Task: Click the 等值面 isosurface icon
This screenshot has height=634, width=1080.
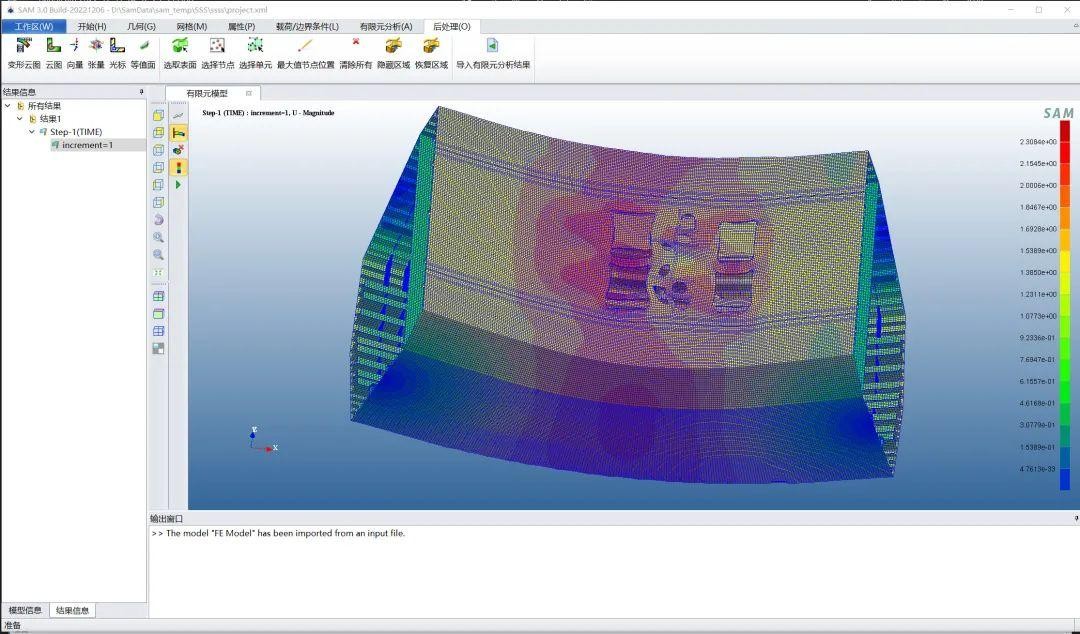Action: [x=143, y=46]
